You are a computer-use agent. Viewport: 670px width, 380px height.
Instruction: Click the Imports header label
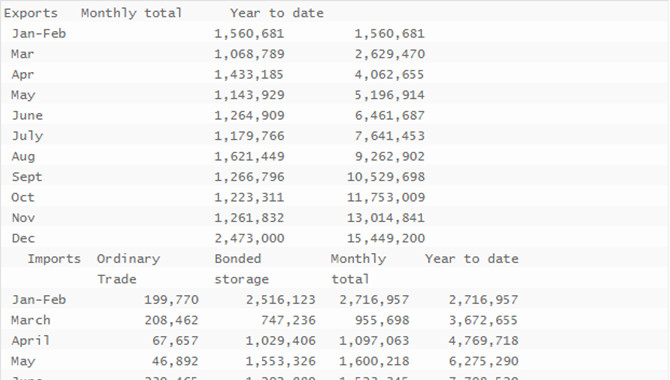point(54,259)
